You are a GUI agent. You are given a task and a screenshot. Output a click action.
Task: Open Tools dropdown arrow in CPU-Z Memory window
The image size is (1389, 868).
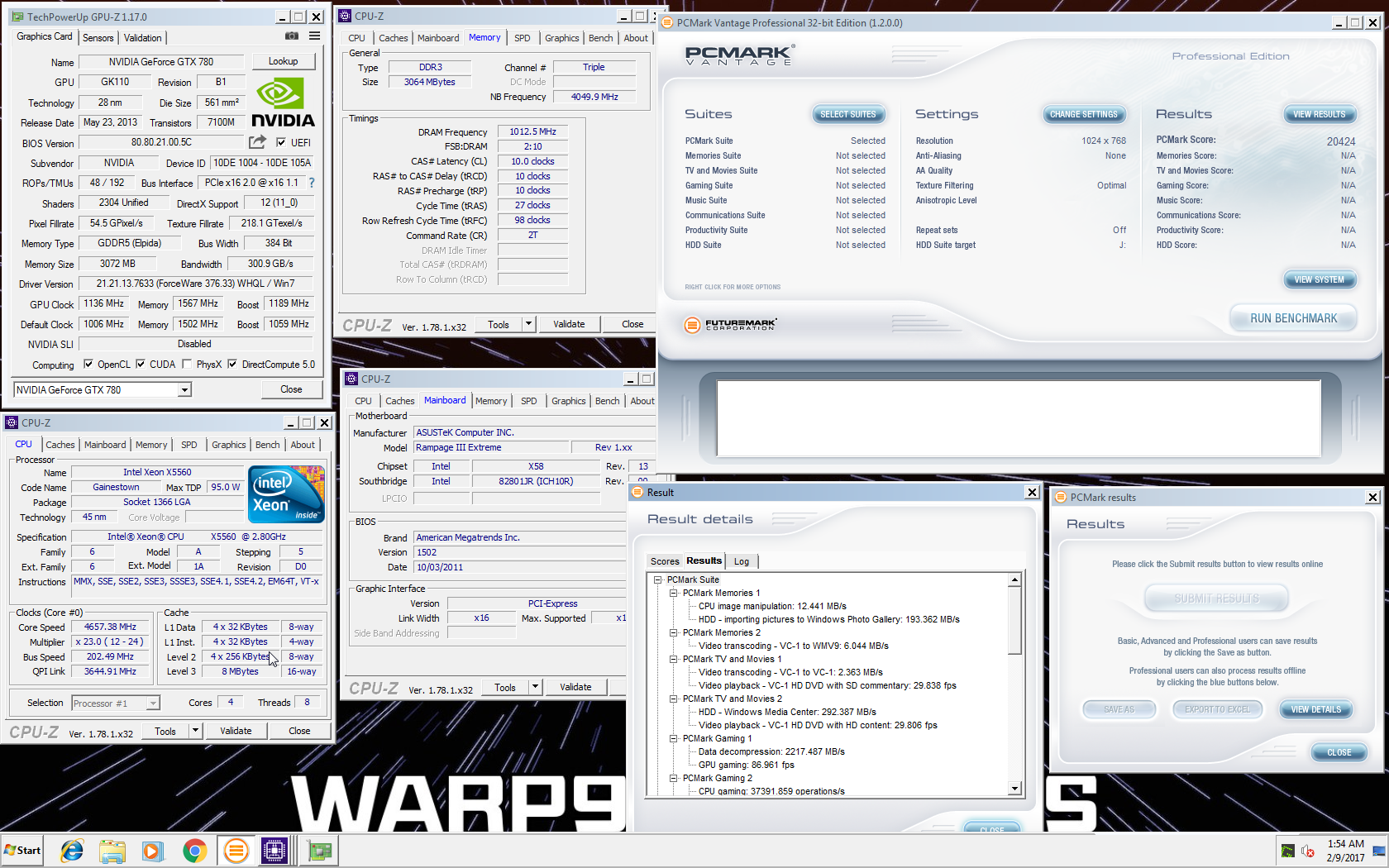(x=528, y=324)
